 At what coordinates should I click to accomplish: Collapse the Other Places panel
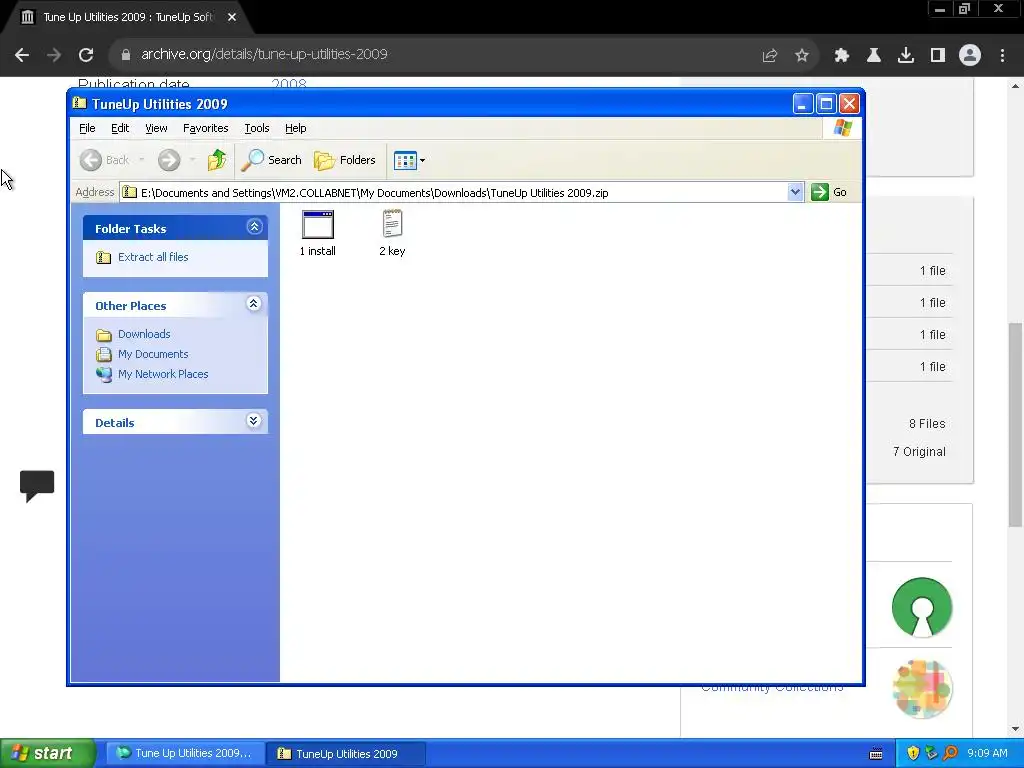pos(253,304)
